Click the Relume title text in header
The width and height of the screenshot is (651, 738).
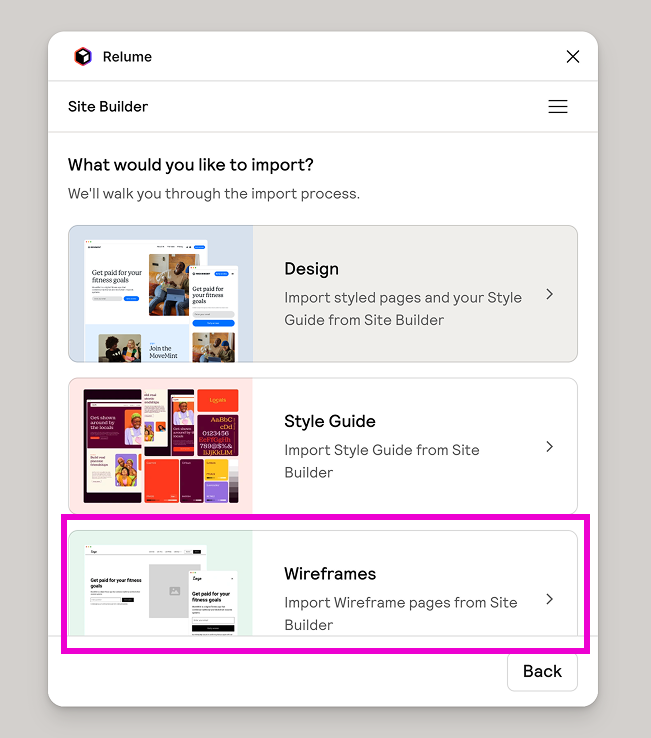[127, 57]
